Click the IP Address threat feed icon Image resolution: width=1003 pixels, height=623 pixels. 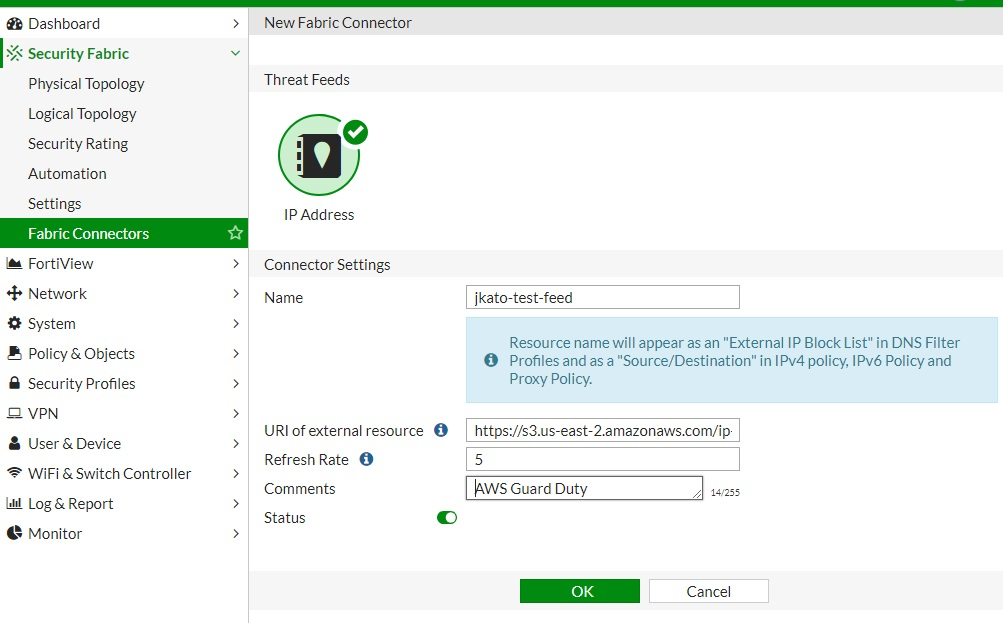pyautogui.click(x=319, y=155)
